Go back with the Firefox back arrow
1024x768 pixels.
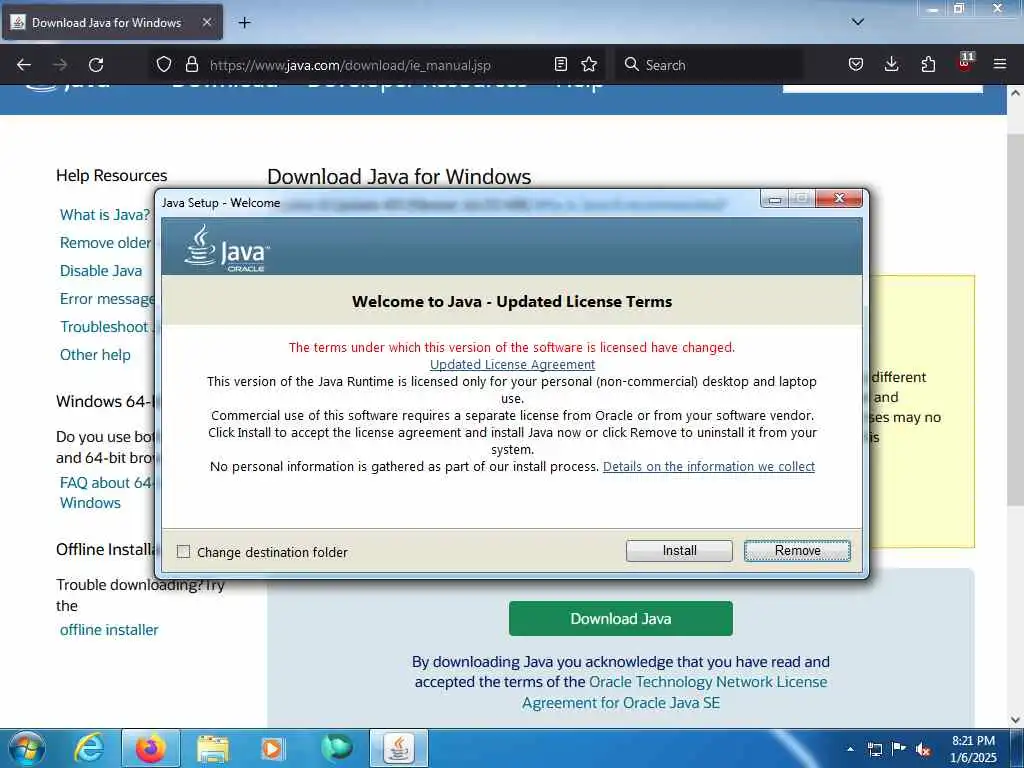(24, 65)
